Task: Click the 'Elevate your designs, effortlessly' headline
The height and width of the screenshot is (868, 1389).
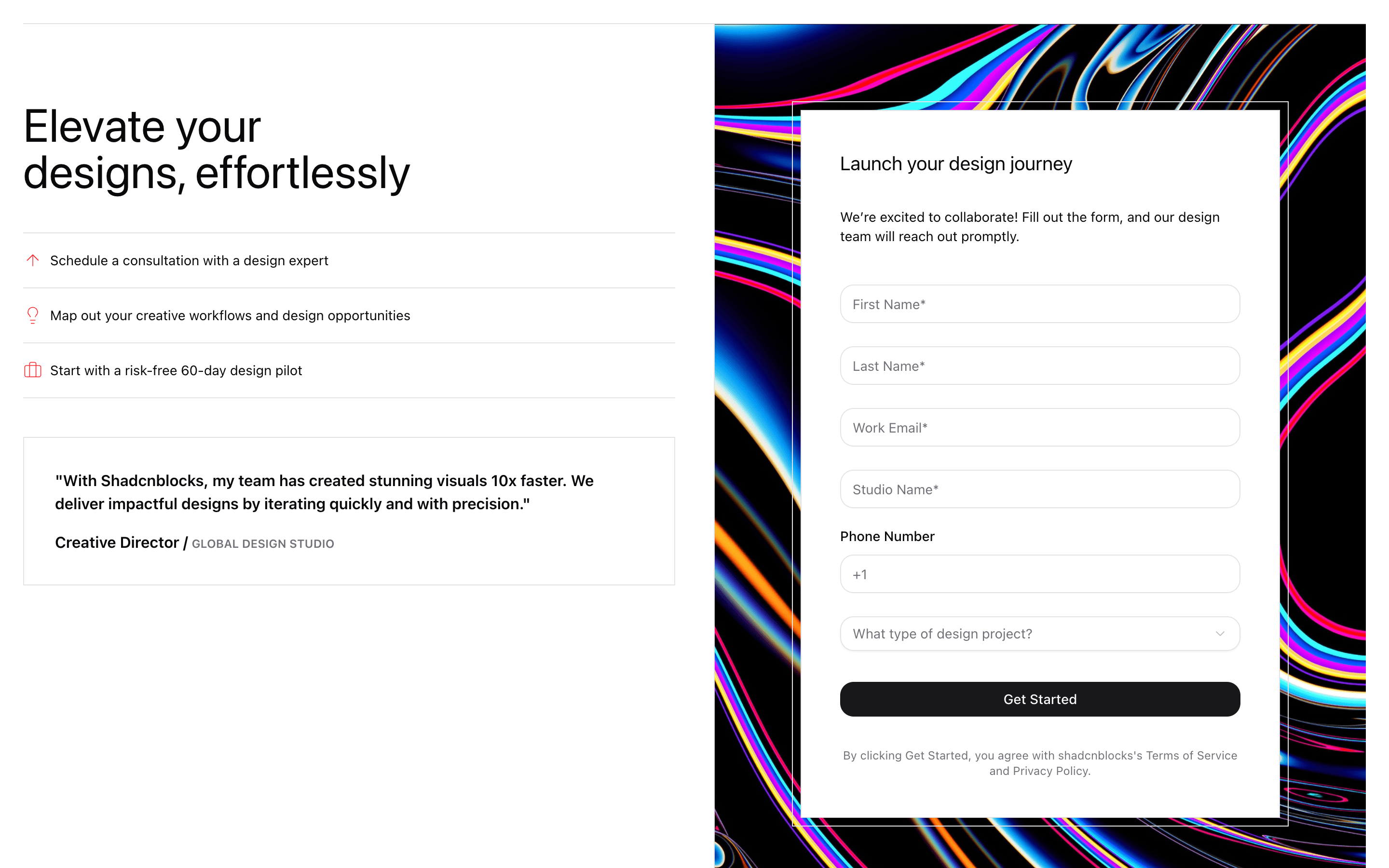Action: 217,149
